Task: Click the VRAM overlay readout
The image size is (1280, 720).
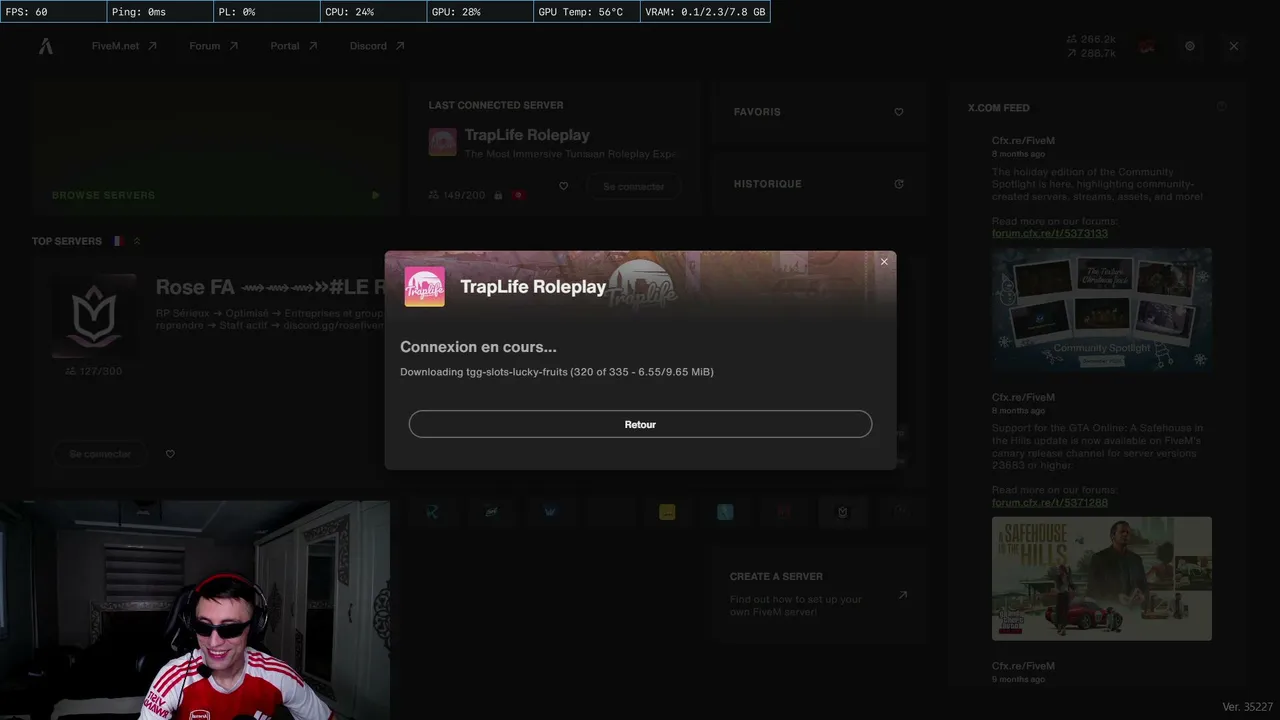Action: (x=705, y=12)
